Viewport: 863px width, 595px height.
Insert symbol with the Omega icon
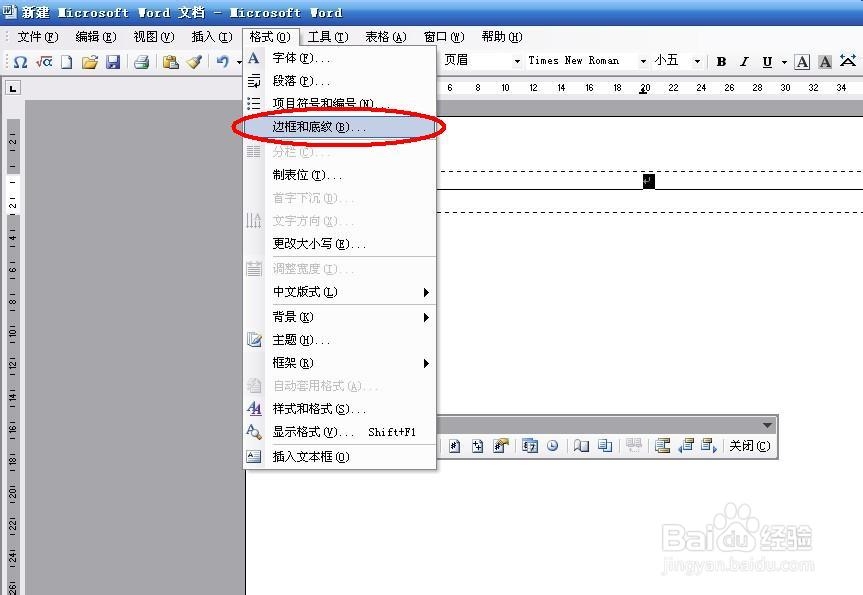pyautogui.click(x=20, y=62)
